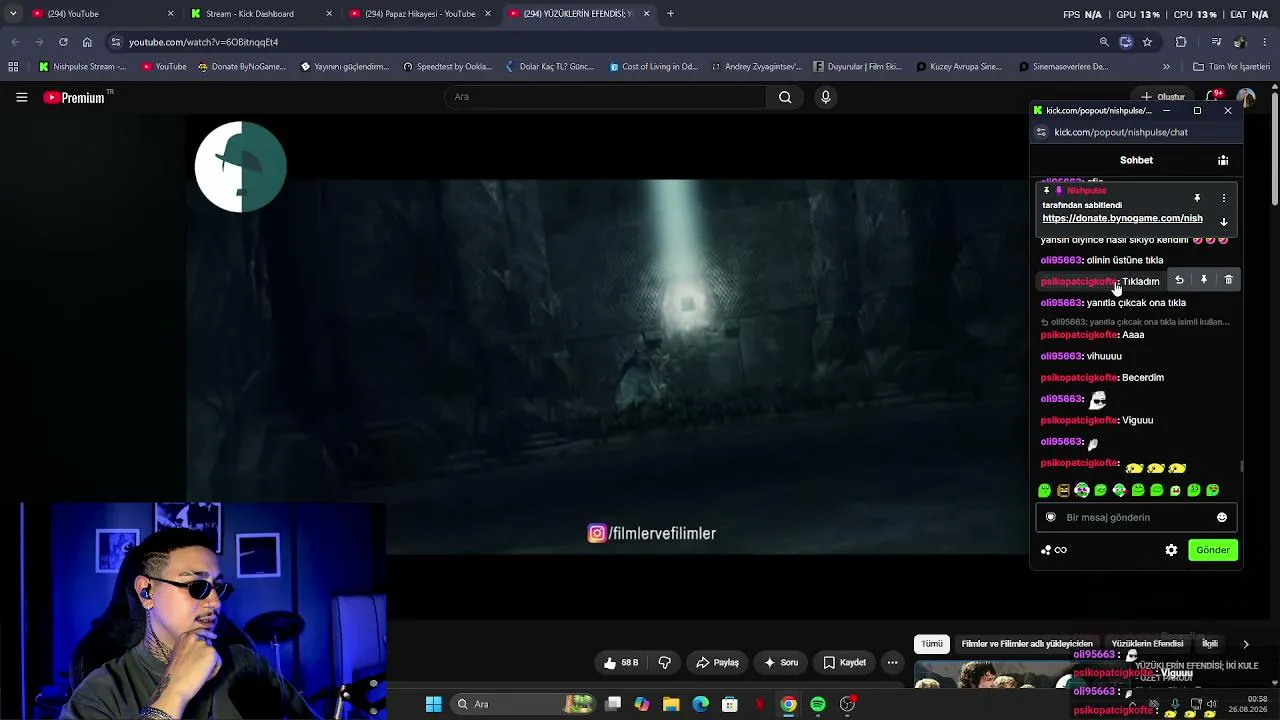The width and height of the screenshot is (1280, 720).
Task: Click the YouTube search magnifier button
Action: (785, 97)
